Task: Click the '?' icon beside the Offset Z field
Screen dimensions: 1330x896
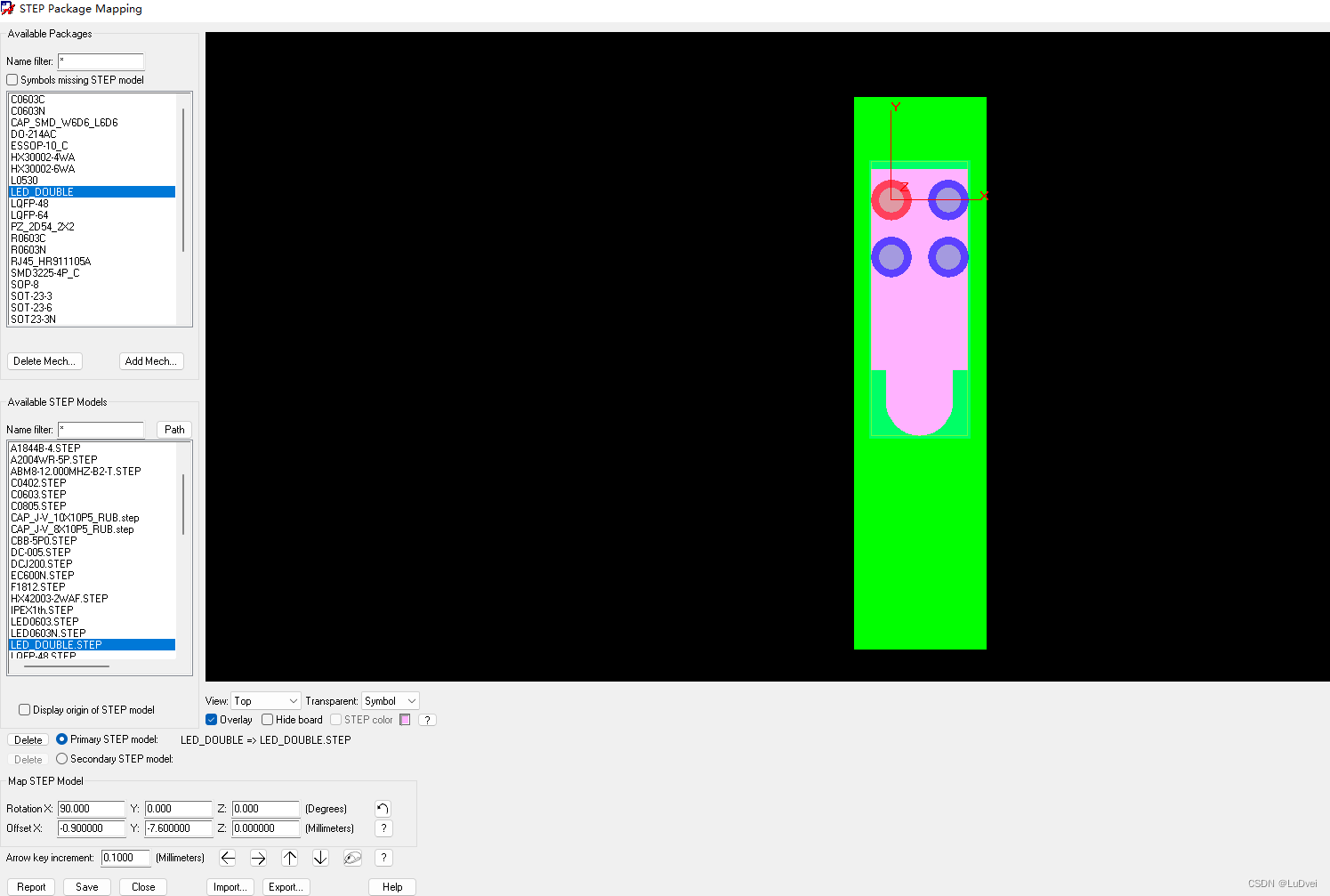Action: point(383,828)
